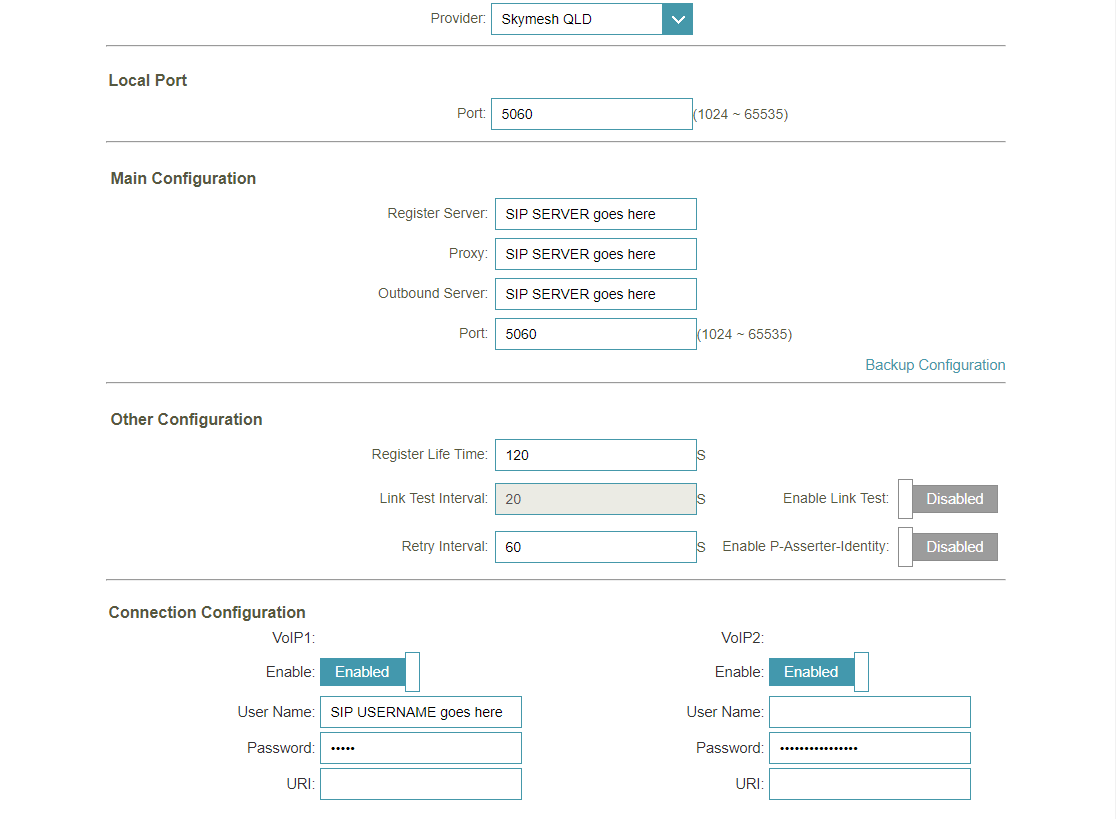
Task: Click the VoIP1 User Name field
Action: (421, 712)
